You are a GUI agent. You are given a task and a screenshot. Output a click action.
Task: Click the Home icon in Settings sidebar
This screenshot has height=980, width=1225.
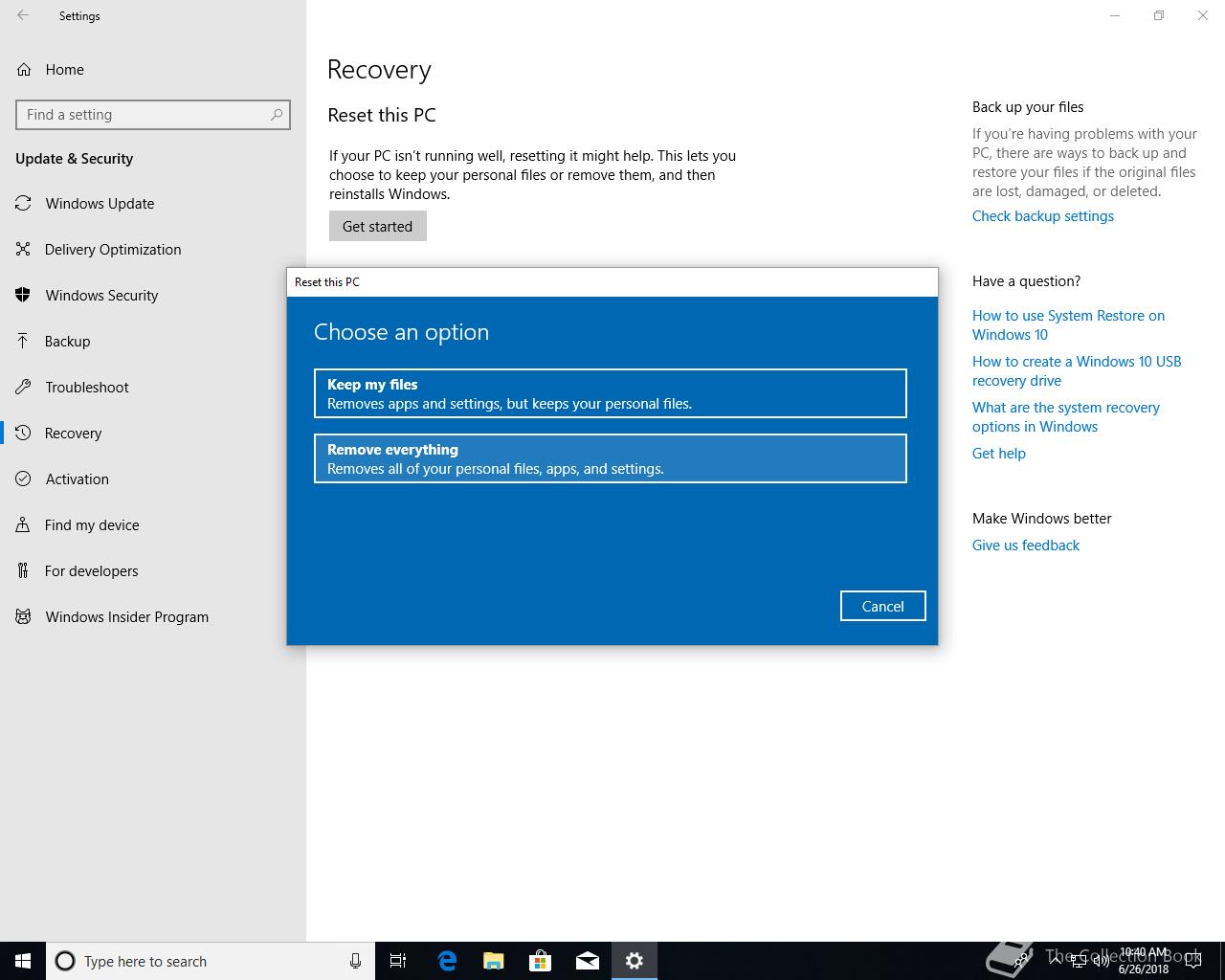(23, 69)
